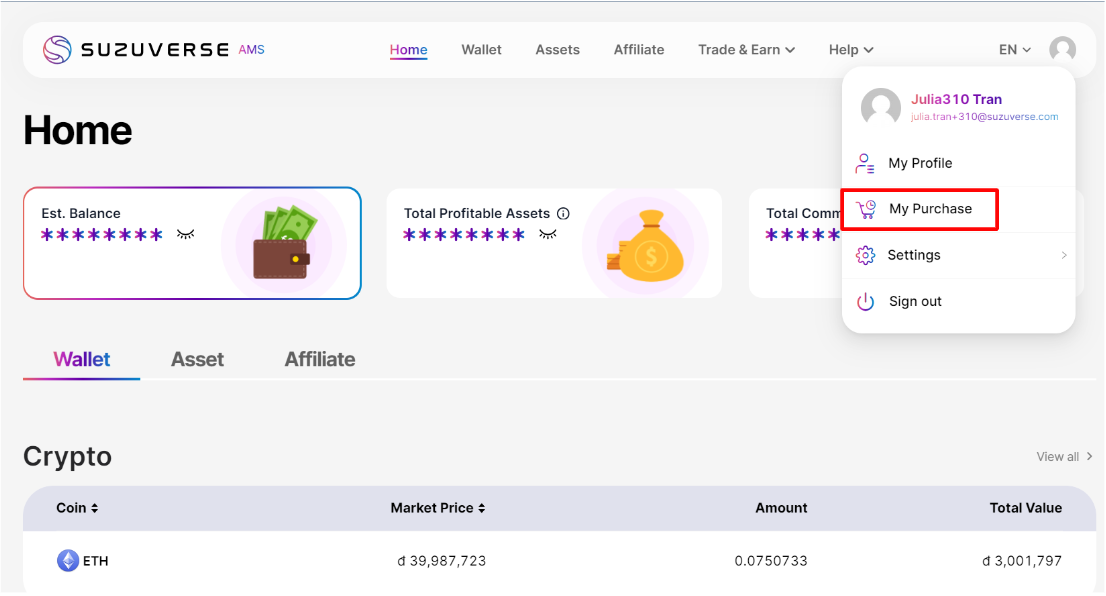Open the EN language selector
The image size is (1106, 596).
(1014, 50)
